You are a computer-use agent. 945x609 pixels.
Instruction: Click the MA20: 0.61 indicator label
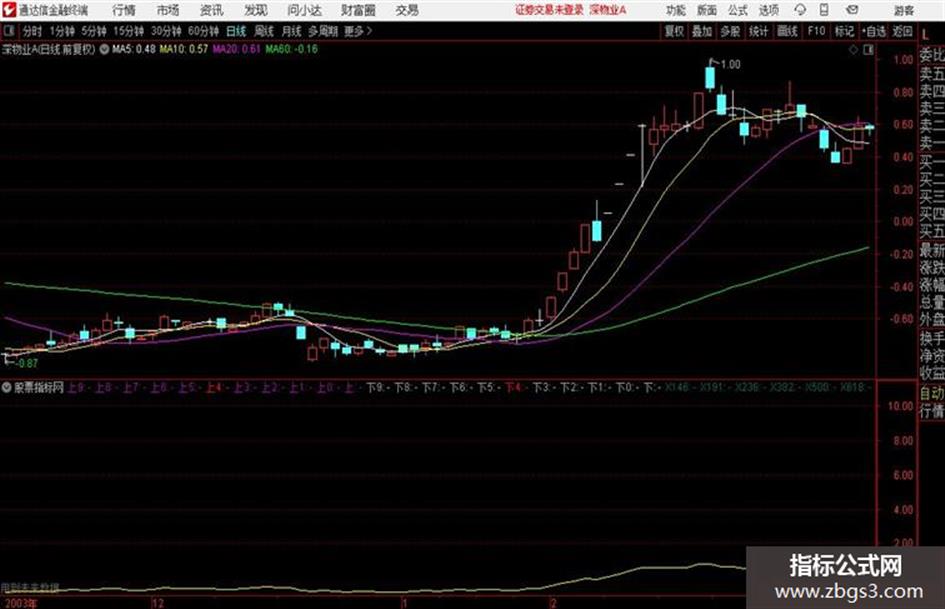237,49
